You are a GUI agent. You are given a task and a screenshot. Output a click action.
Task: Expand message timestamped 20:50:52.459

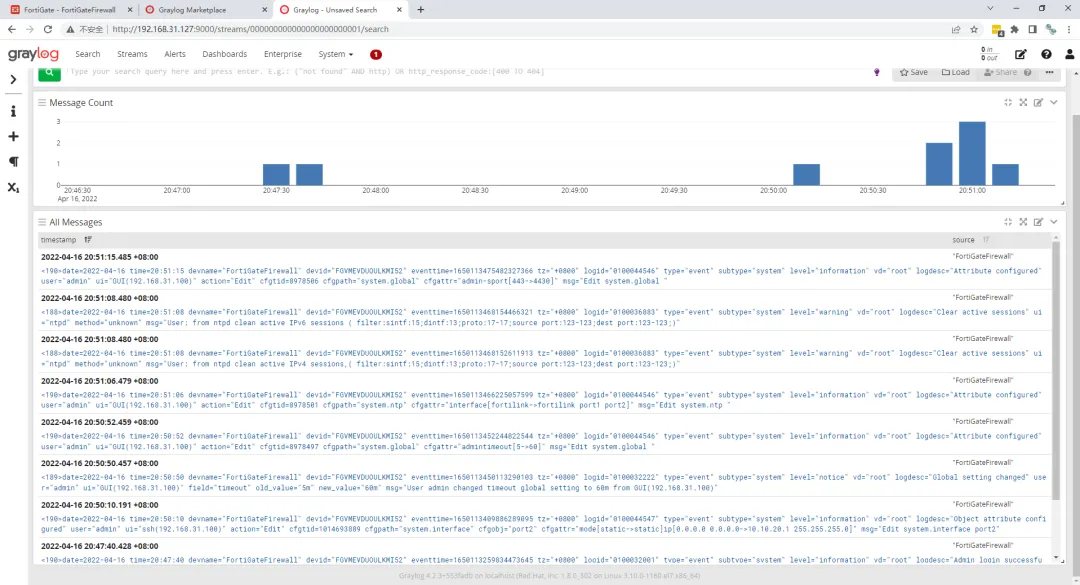[x=99, y=422]
